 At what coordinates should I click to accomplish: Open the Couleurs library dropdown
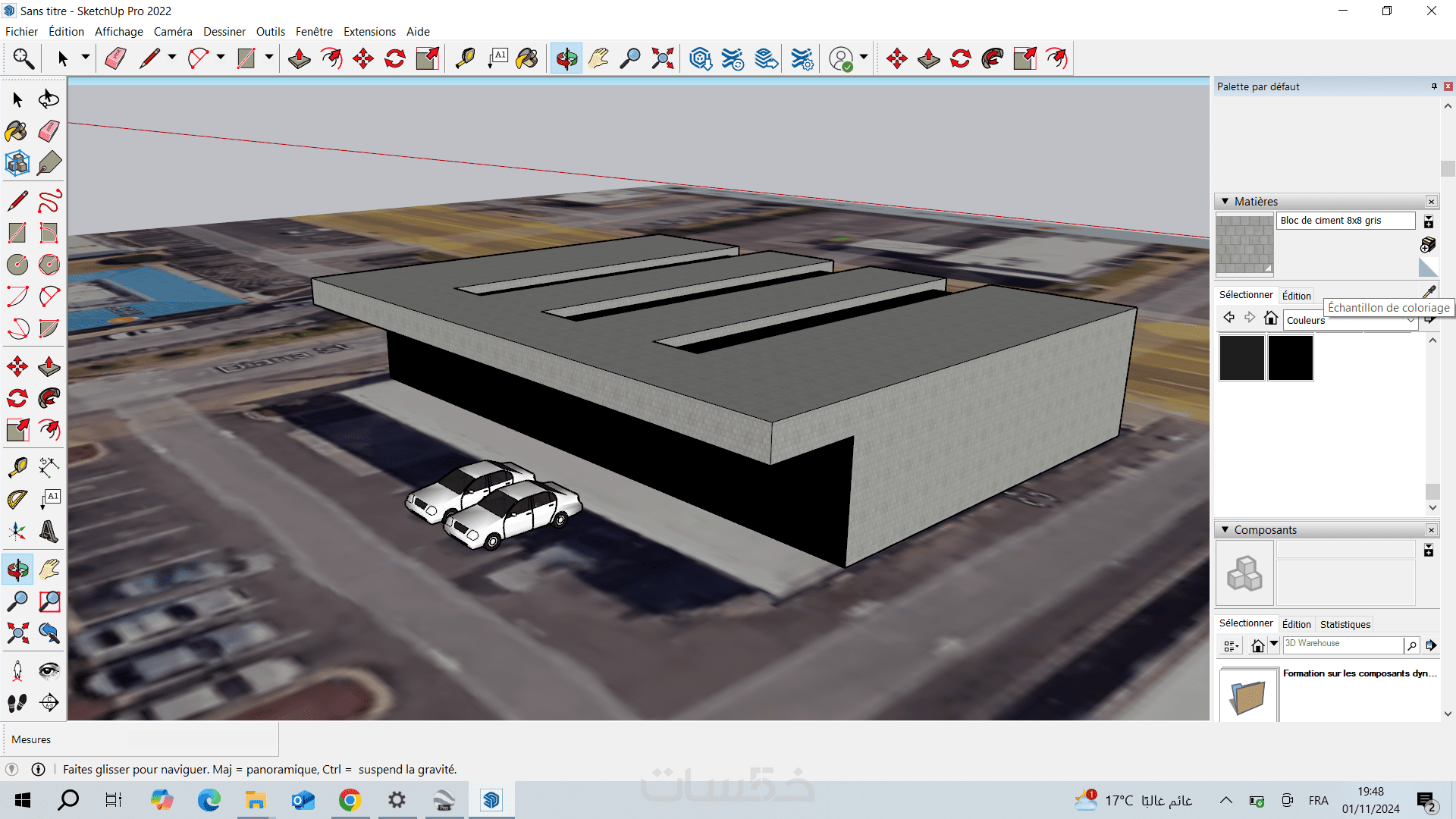pyautogui.click(x=1410, y=321)
